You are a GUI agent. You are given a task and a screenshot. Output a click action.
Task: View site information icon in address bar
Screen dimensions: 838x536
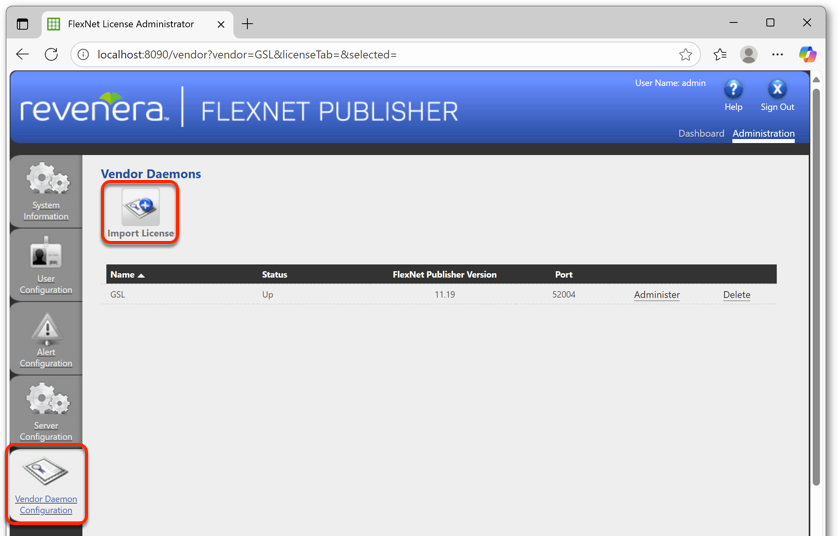(x=83, y=54)
